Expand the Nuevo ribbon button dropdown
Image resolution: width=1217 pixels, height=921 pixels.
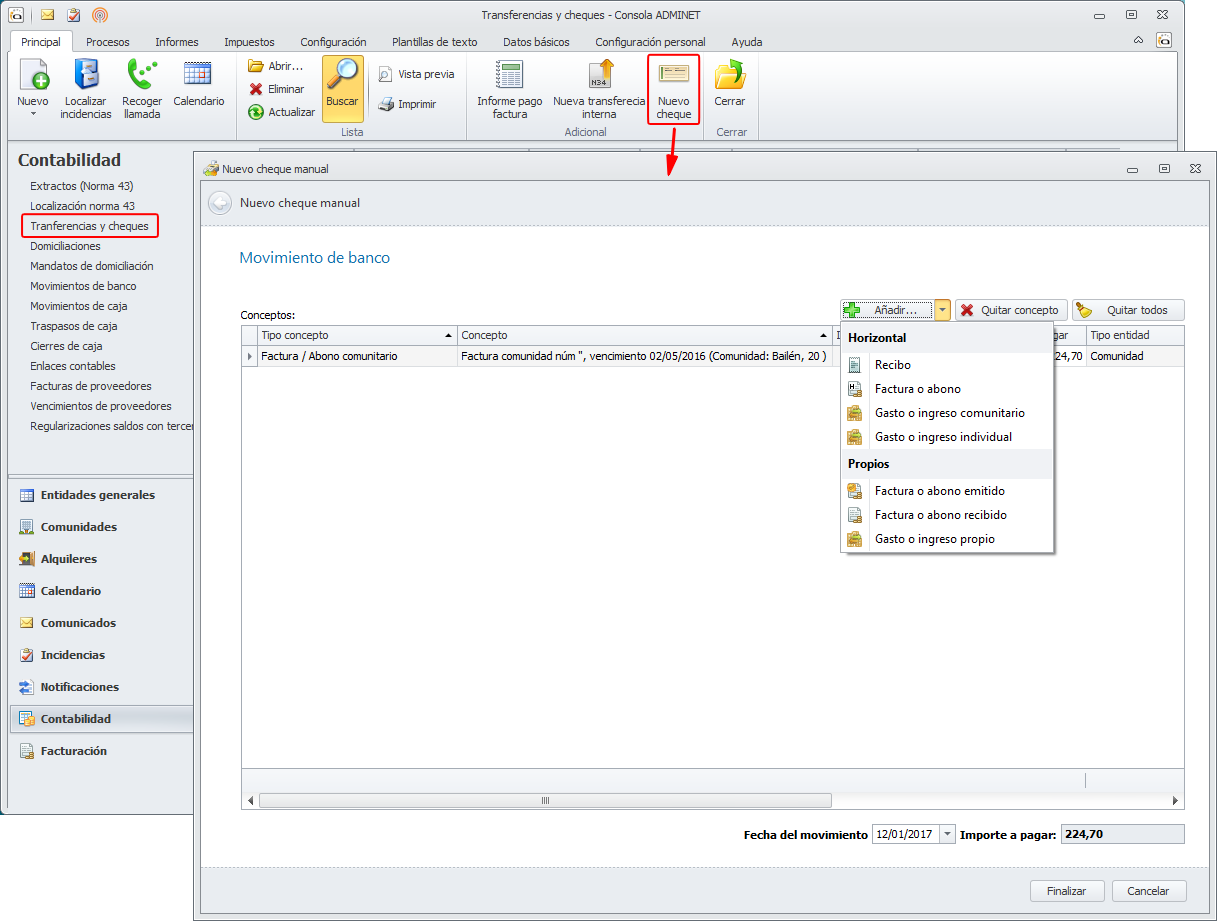click(33, 114)
